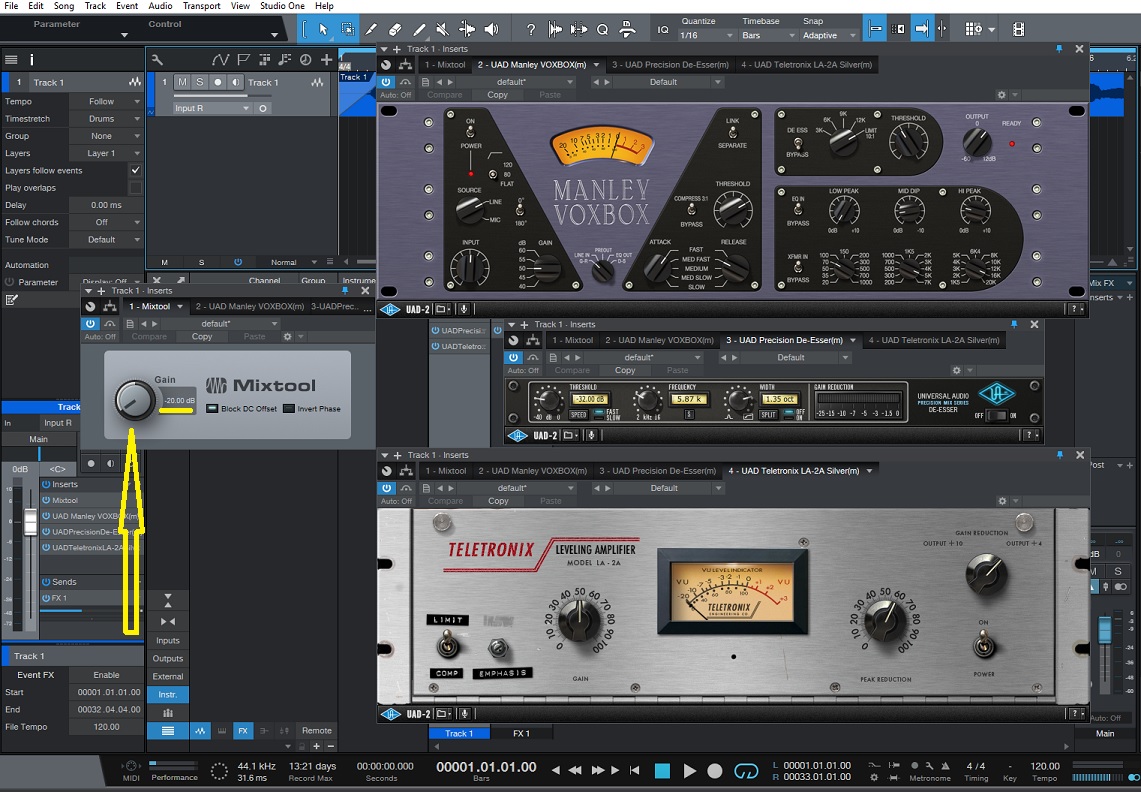Open the Studio One menu
Image resolution: width=1141 pixels, height=792 pixels.
[x=282, y=6]
